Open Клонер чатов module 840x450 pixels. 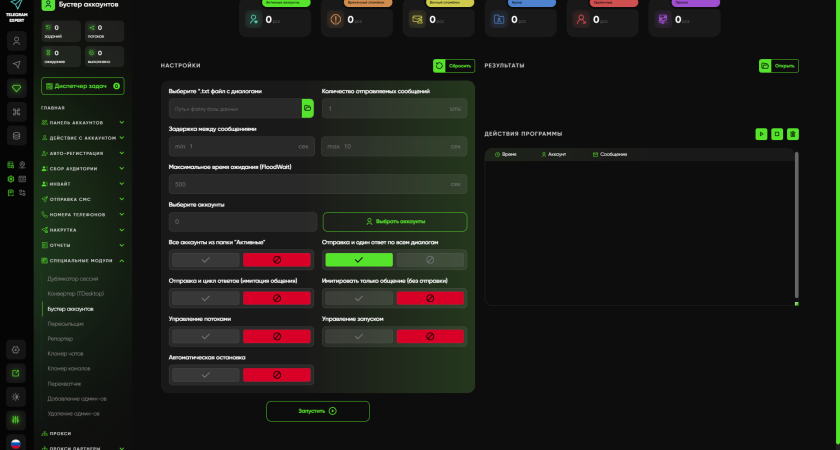point(65,354)
